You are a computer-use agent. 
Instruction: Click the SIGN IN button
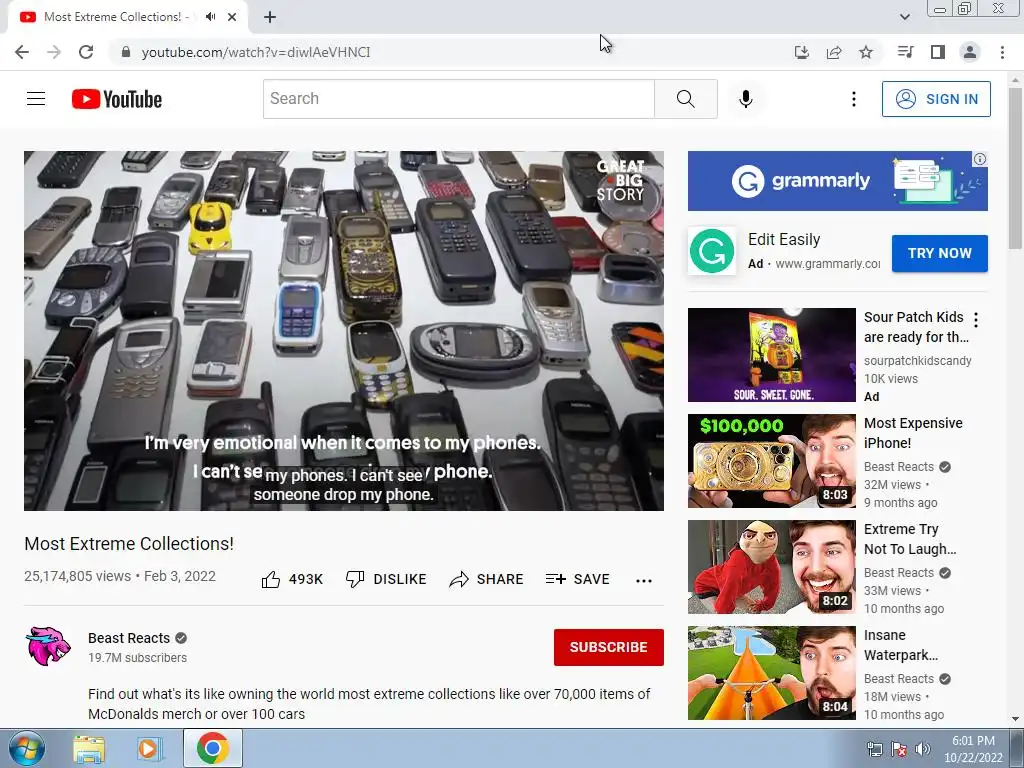click(936, 99)
